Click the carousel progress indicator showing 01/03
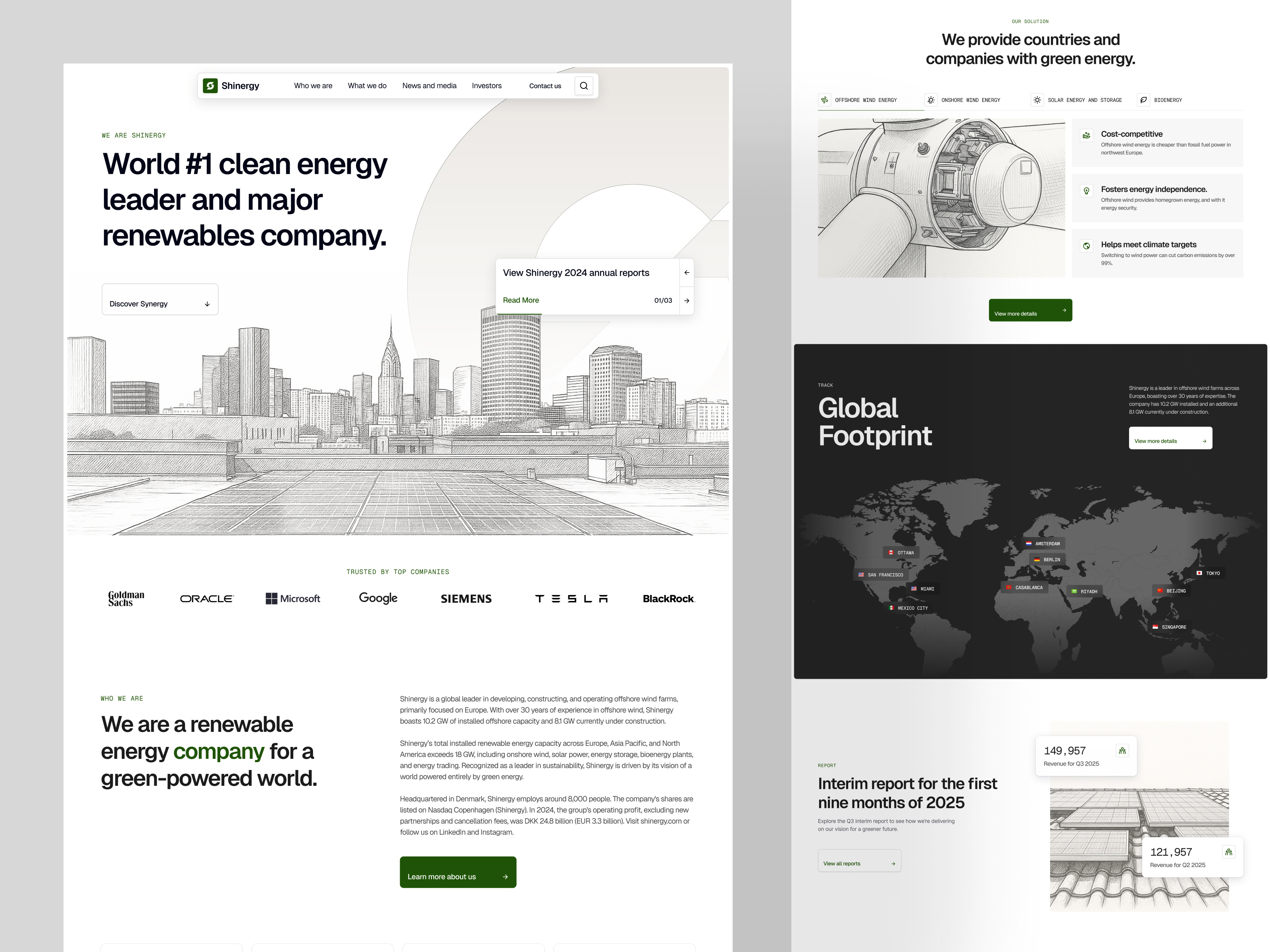 coord(664,300)
